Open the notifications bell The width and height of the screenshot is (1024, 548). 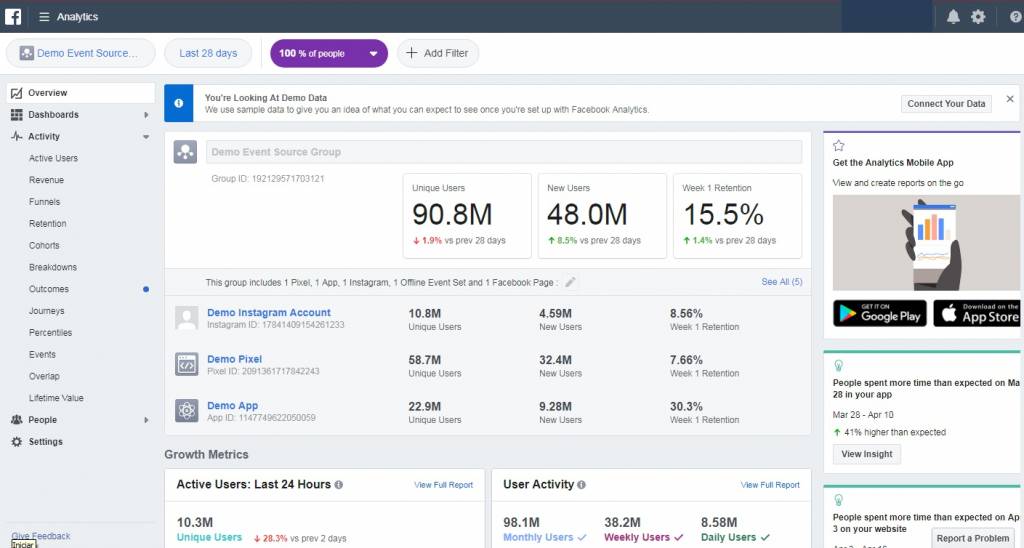pos(953,17)
